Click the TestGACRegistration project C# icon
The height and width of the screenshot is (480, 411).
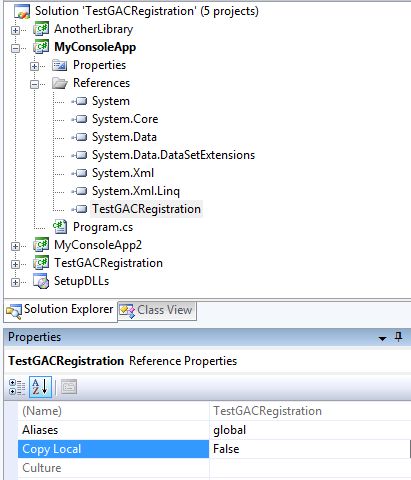[41, 263]
